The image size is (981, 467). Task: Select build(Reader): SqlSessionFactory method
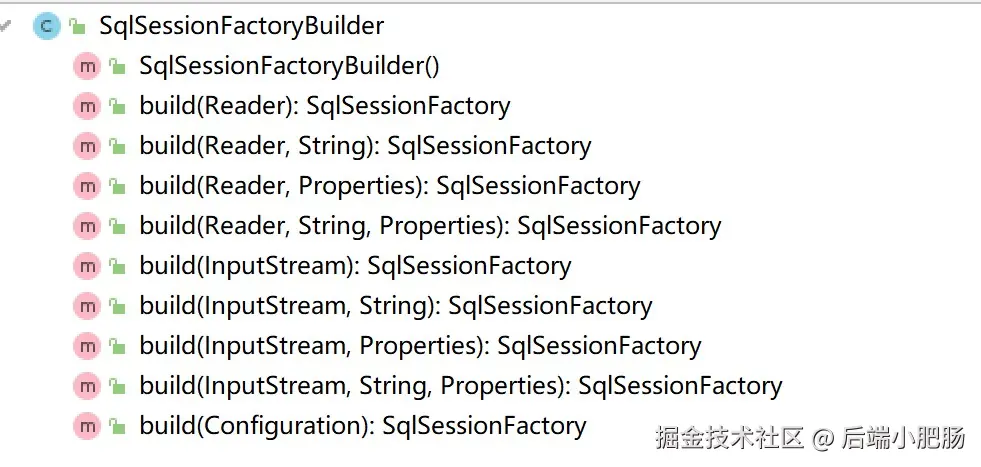tap(324, 106)
